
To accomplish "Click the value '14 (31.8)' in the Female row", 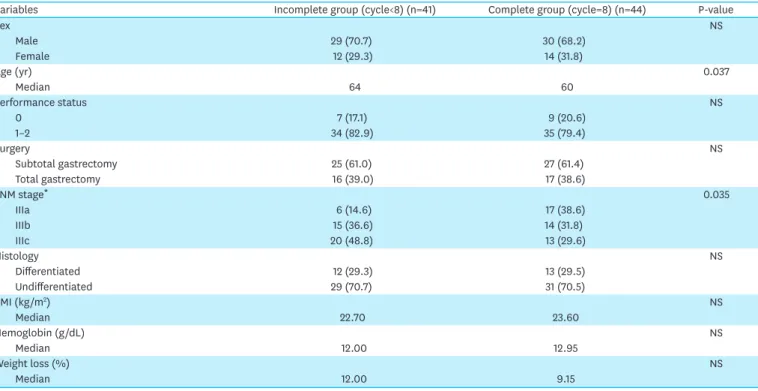I will point(563,57).
